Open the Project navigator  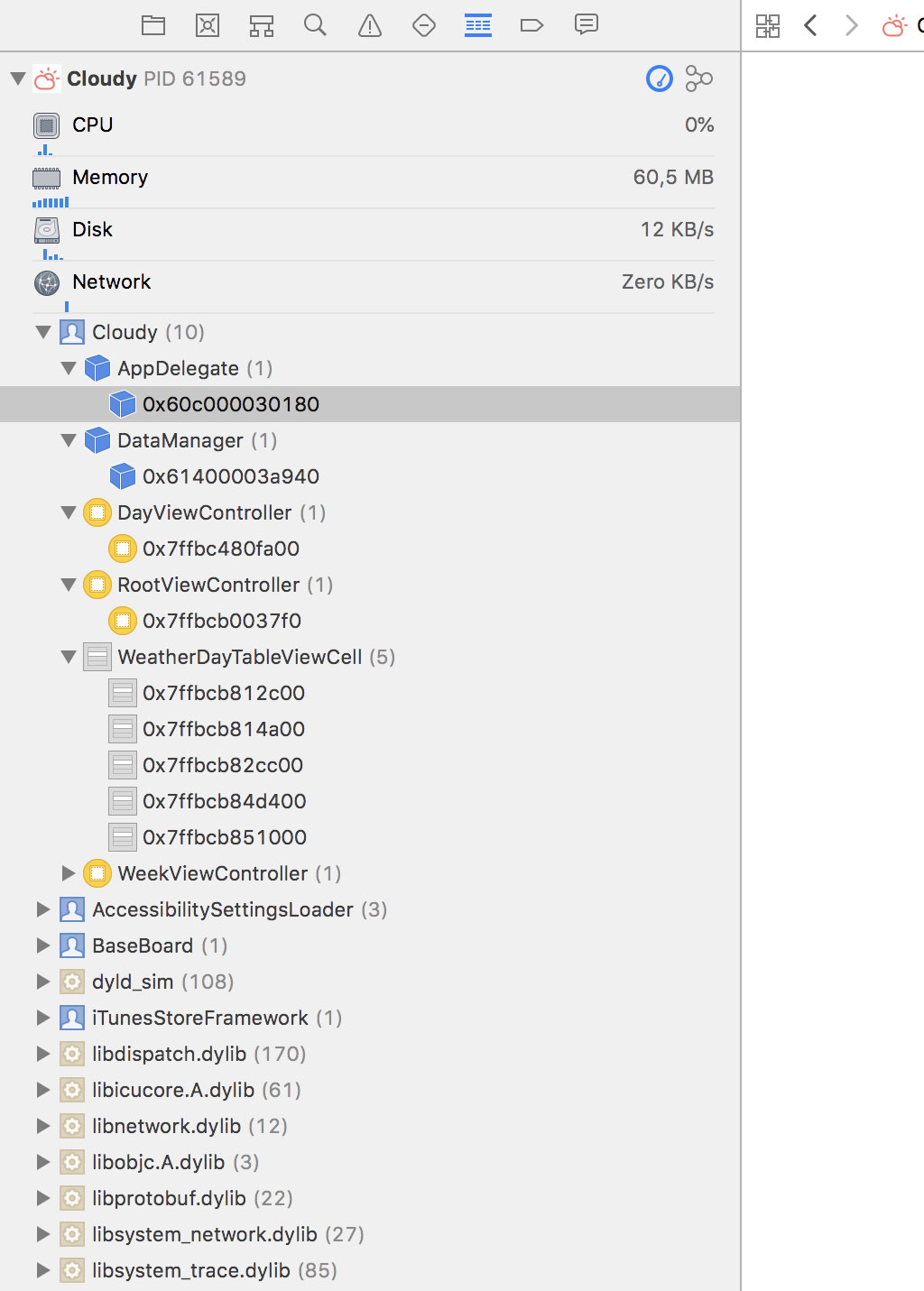tap(153, 25)
